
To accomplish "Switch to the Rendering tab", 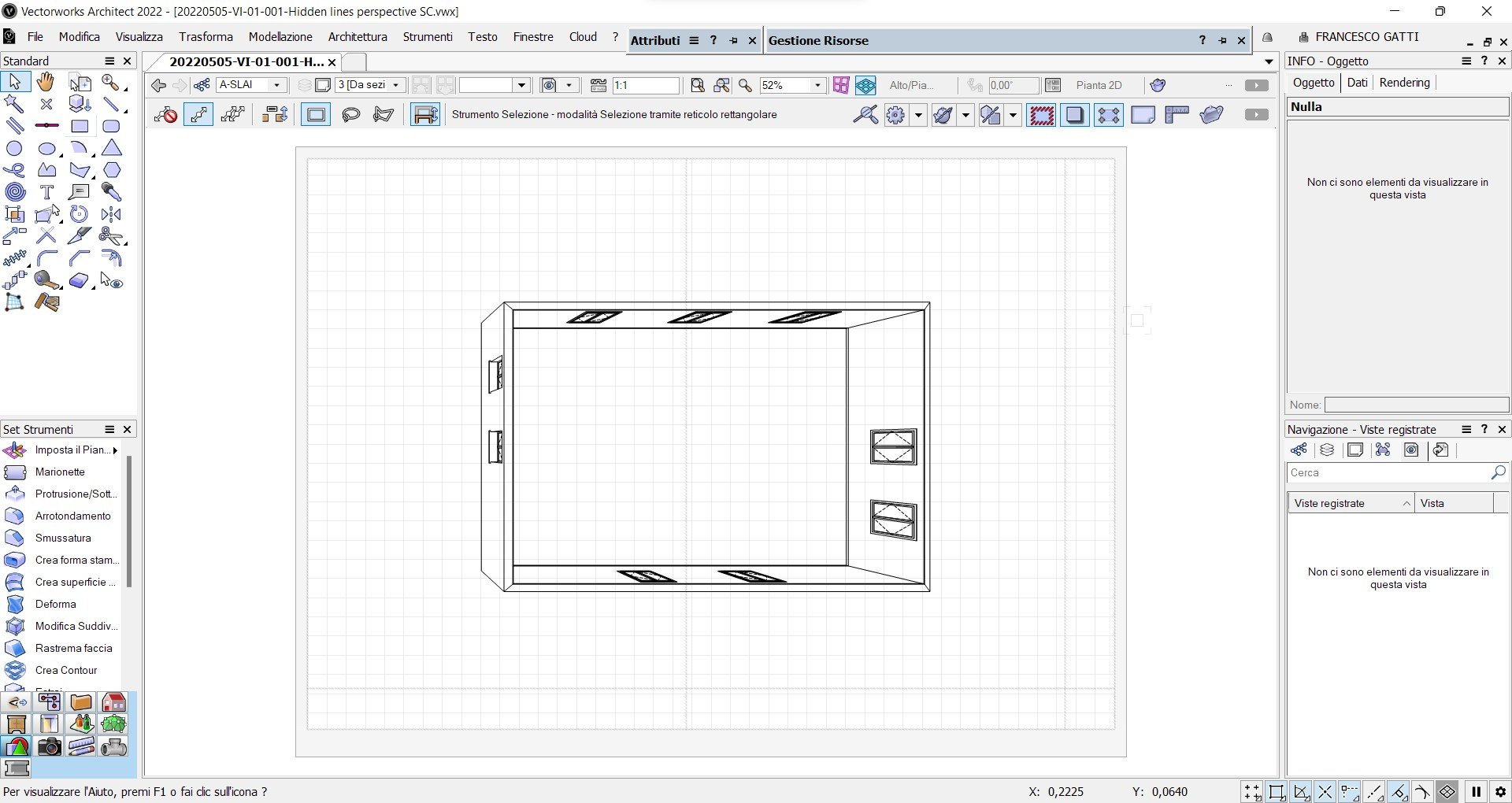I will [1404, 83].
